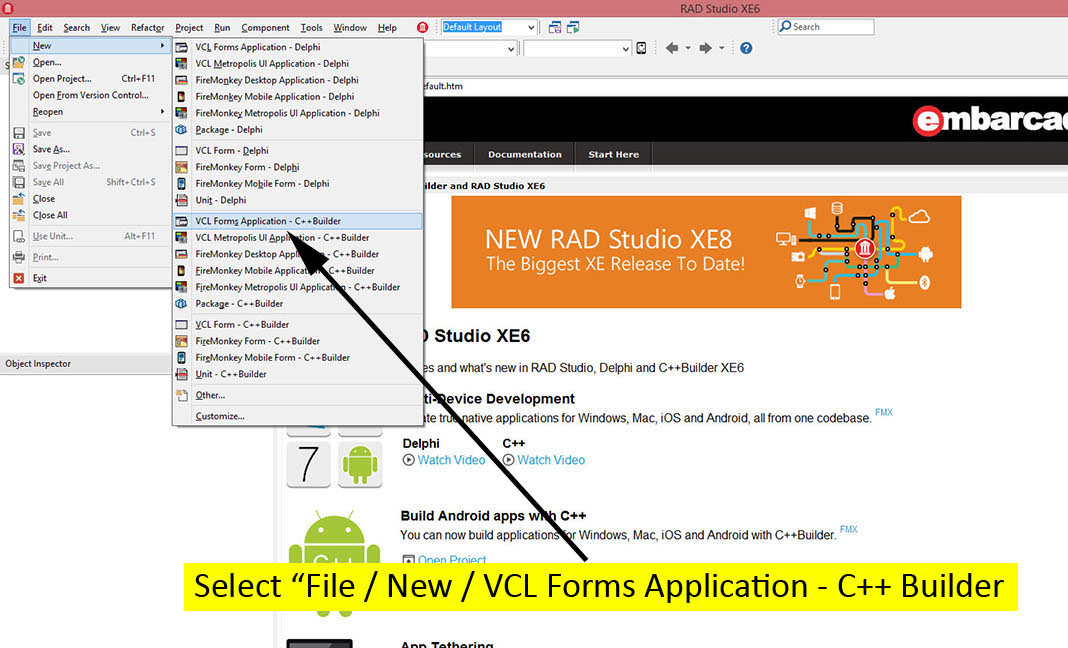Image resolution: width=1068 pixels, height=648 pixels.
Task: Click the Other... icon in New submenu
Action: tap(181, 395)
